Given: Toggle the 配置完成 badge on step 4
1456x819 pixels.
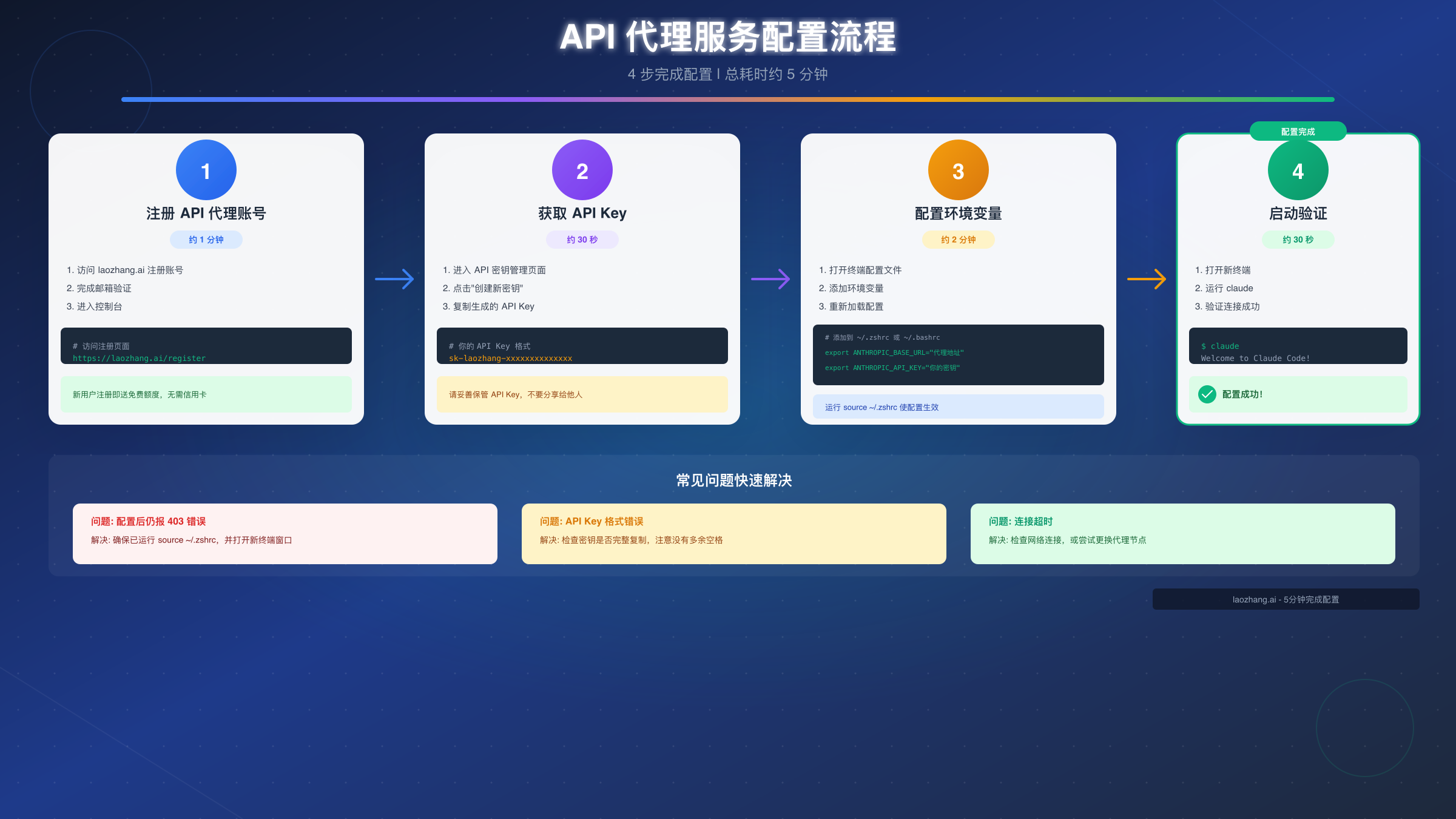Looking at the screenshot, I should 1297,131.
